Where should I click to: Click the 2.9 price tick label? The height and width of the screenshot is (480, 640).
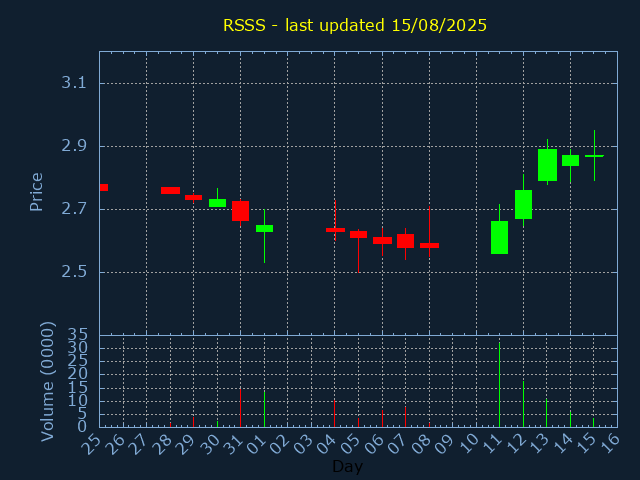(74, 146)
